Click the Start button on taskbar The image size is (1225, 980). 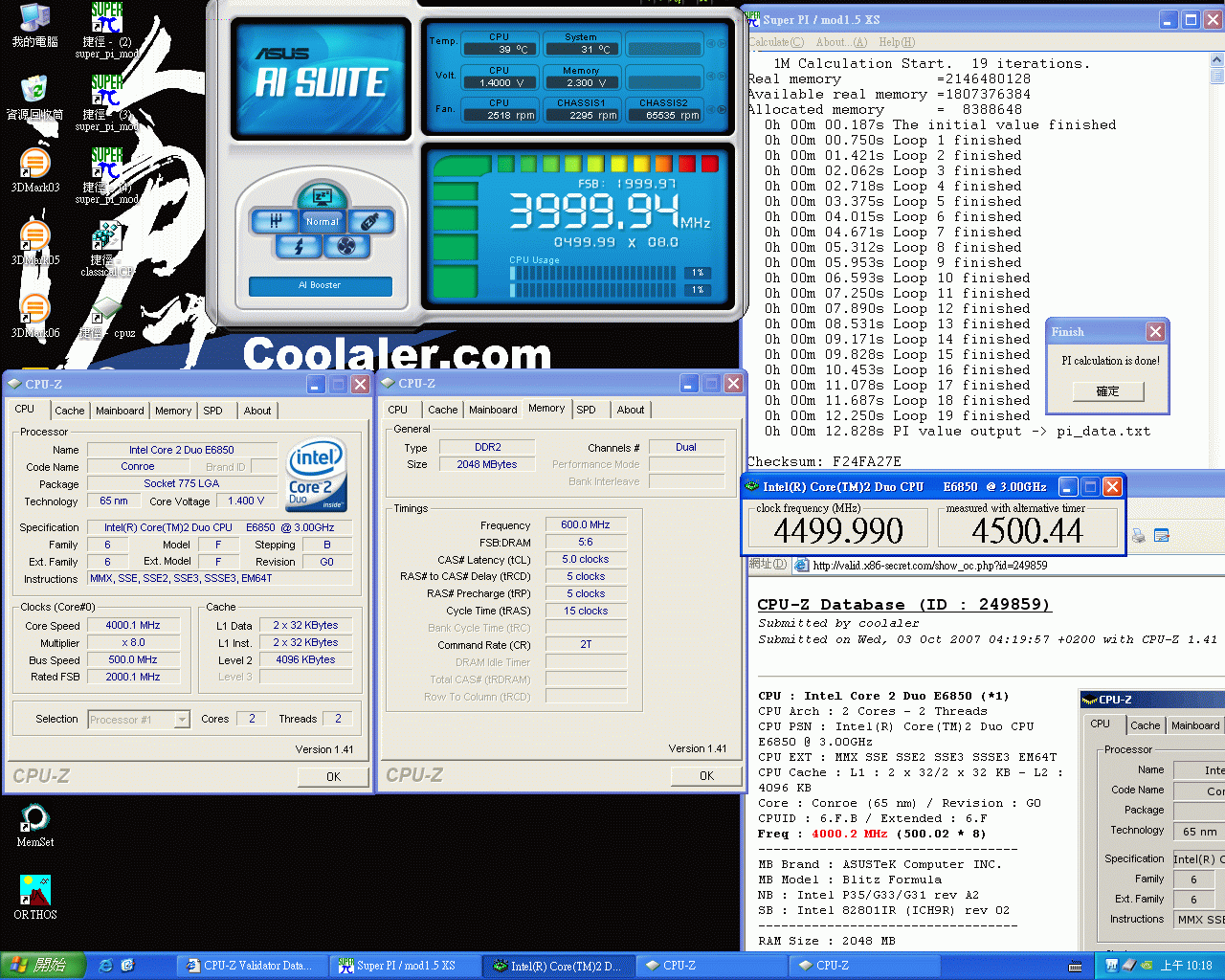43,966
